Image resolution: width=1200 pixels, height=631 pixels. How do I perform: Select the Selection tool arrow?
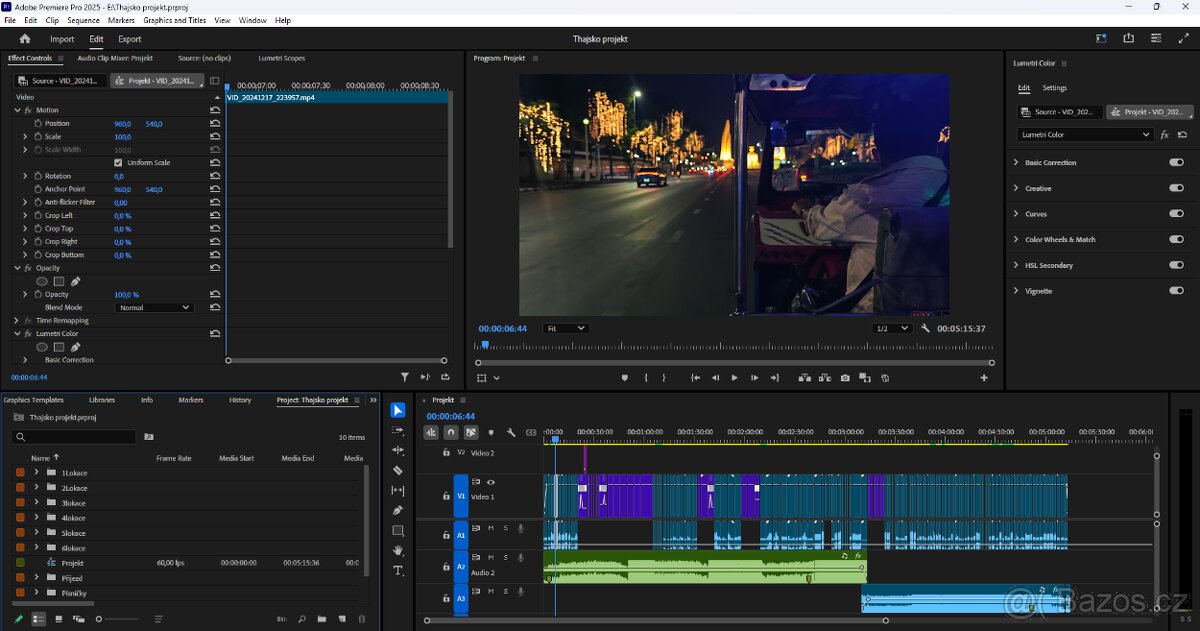click(x=398, y=410)
